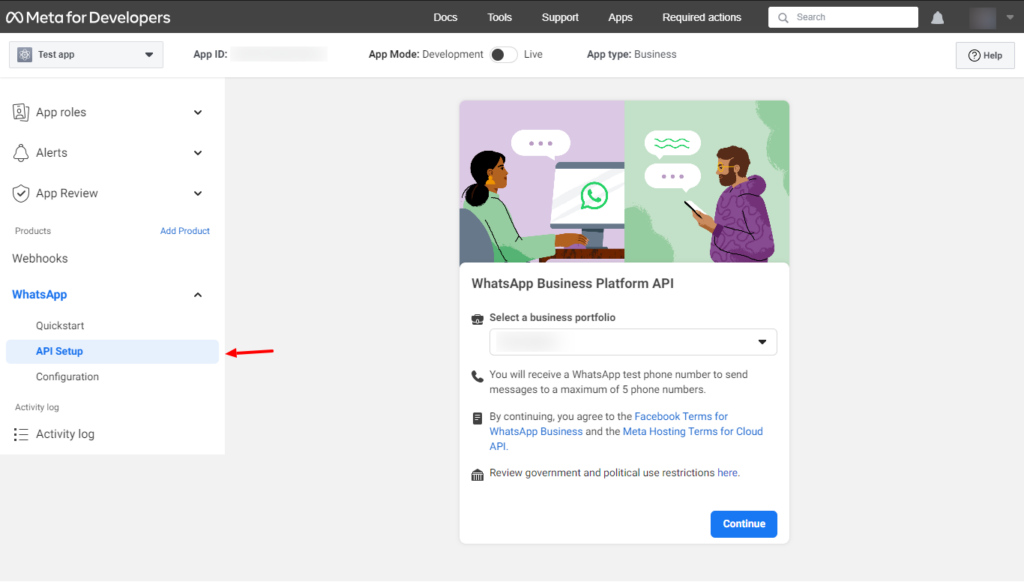Click the Meta for Developers logo
Viewport: 1024px width, 582px height.
88,17
